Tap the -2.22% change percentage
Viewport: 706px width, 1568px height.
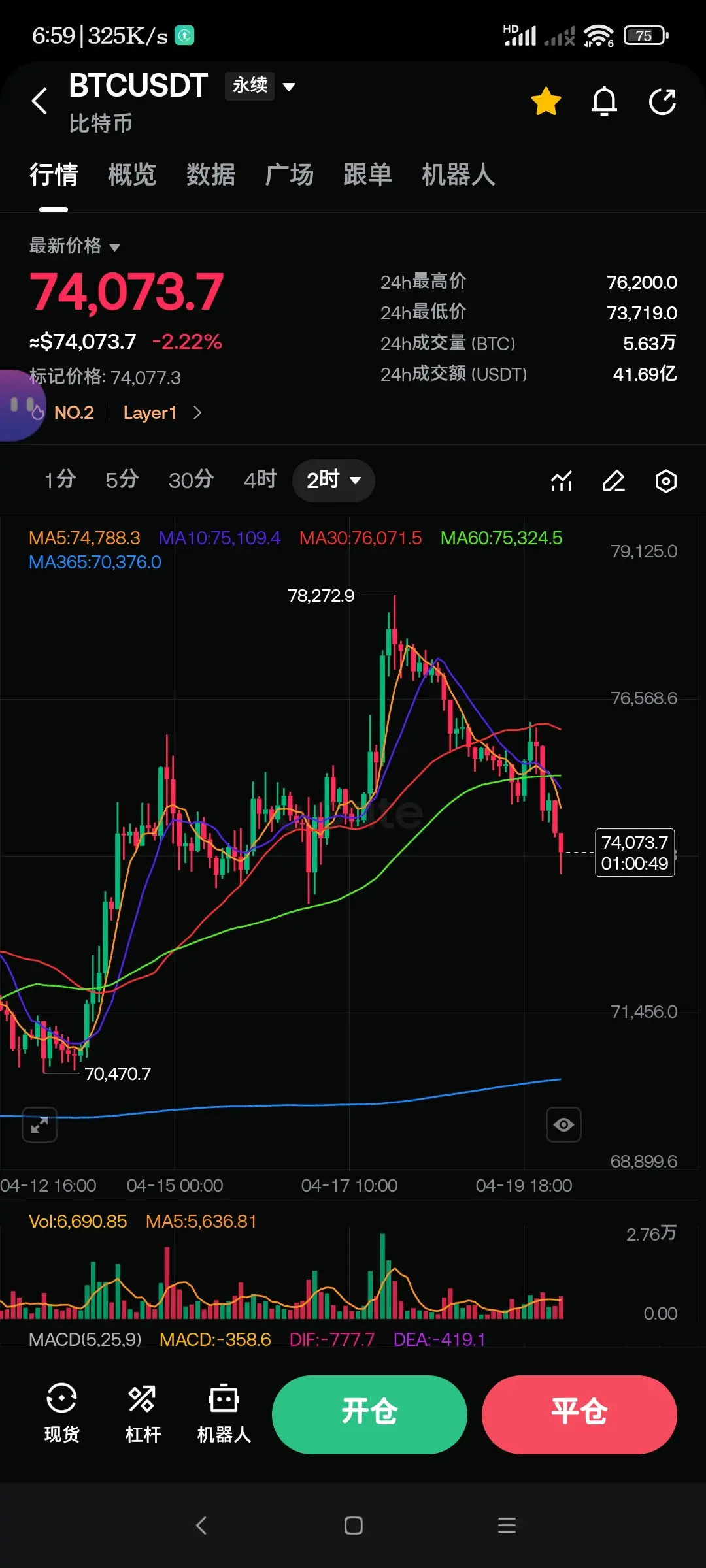coord(187,341)
